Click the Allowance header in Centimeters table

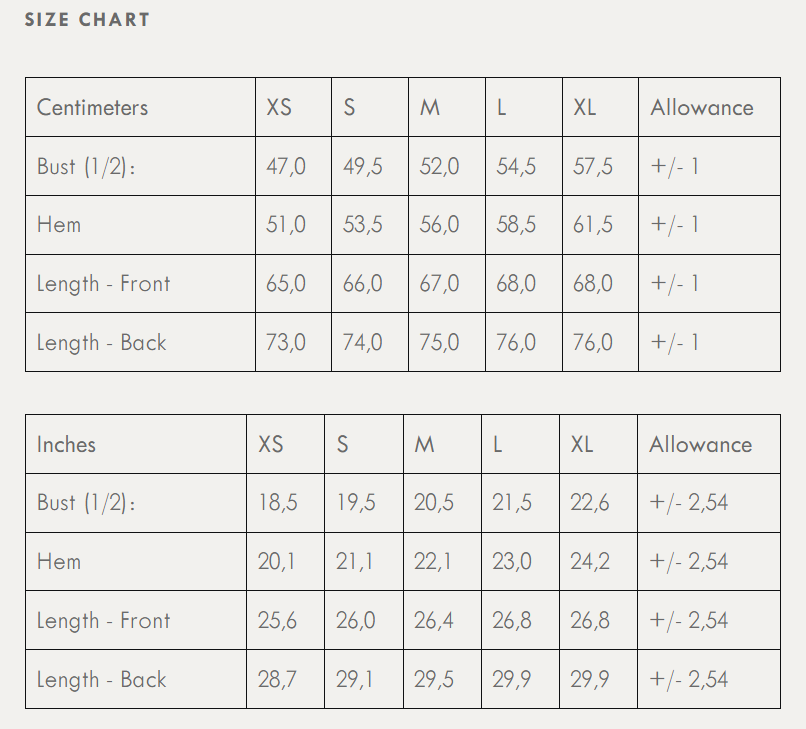tap(702, 107)
